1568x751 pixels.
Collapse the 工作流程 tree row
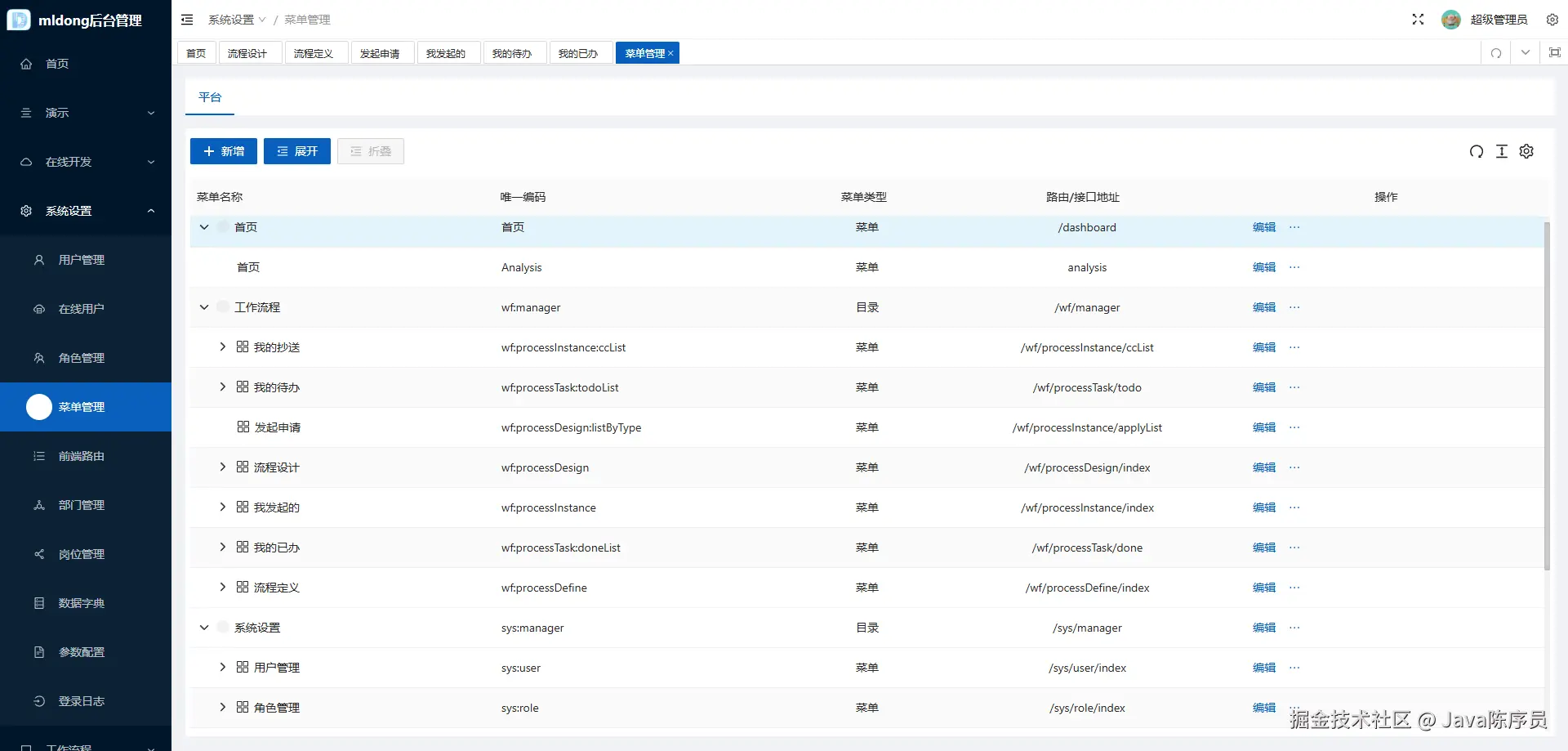(x=204, y=307)
